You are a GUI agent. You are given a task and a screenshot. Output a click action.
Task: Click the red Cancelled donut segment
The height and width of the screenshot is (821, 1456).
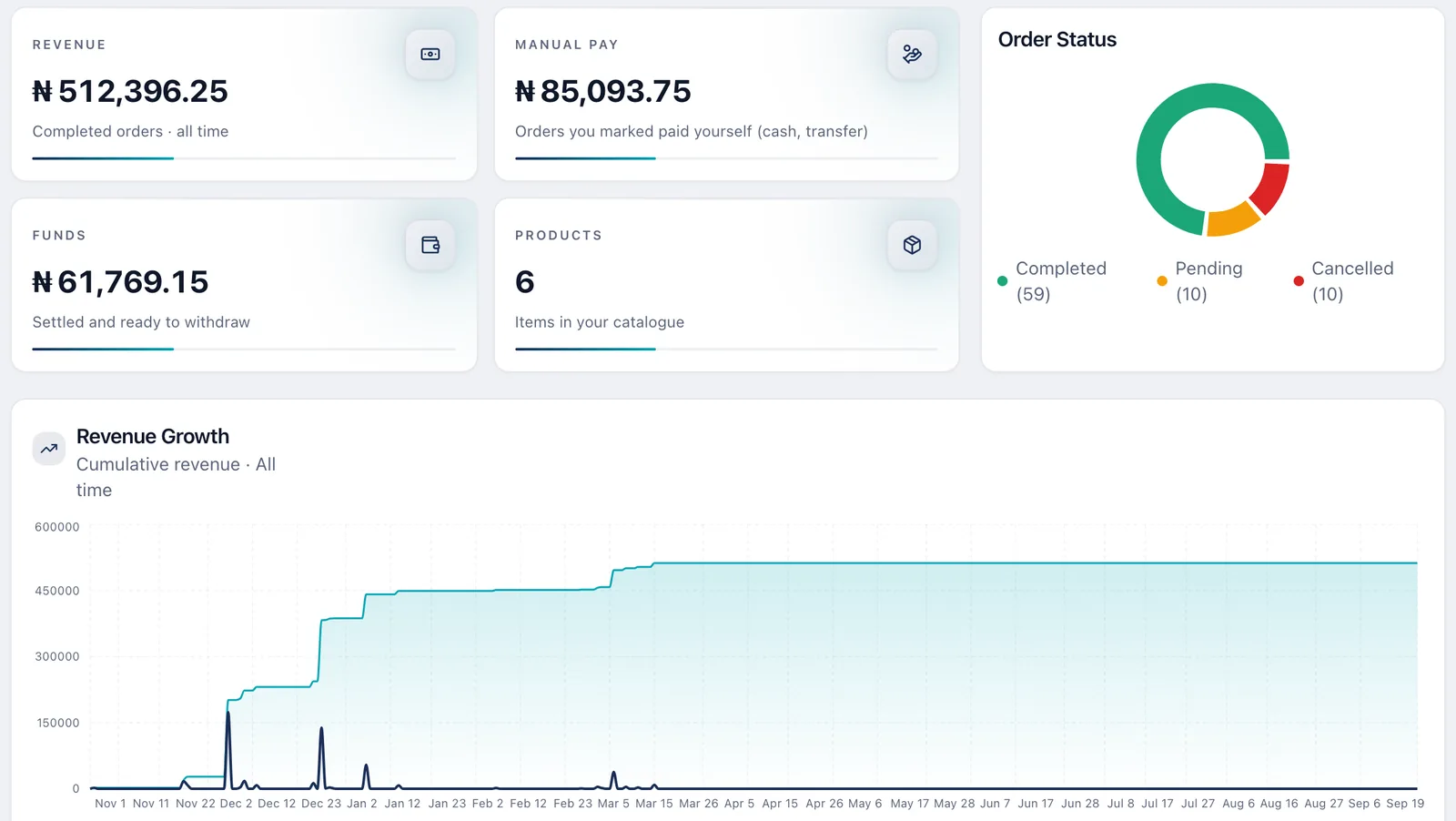1271,188
